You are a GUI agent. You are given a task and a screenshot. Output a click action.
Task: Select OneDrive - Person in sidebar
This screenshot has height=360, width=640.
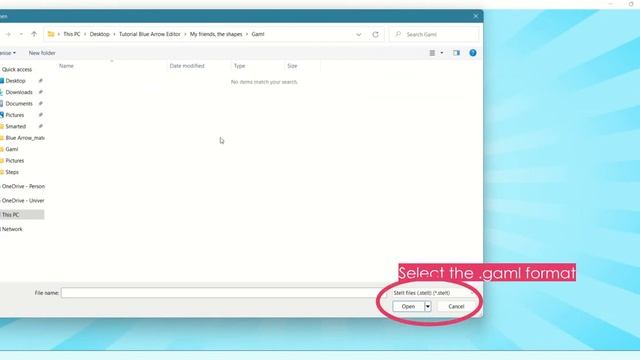pos(23,186)
